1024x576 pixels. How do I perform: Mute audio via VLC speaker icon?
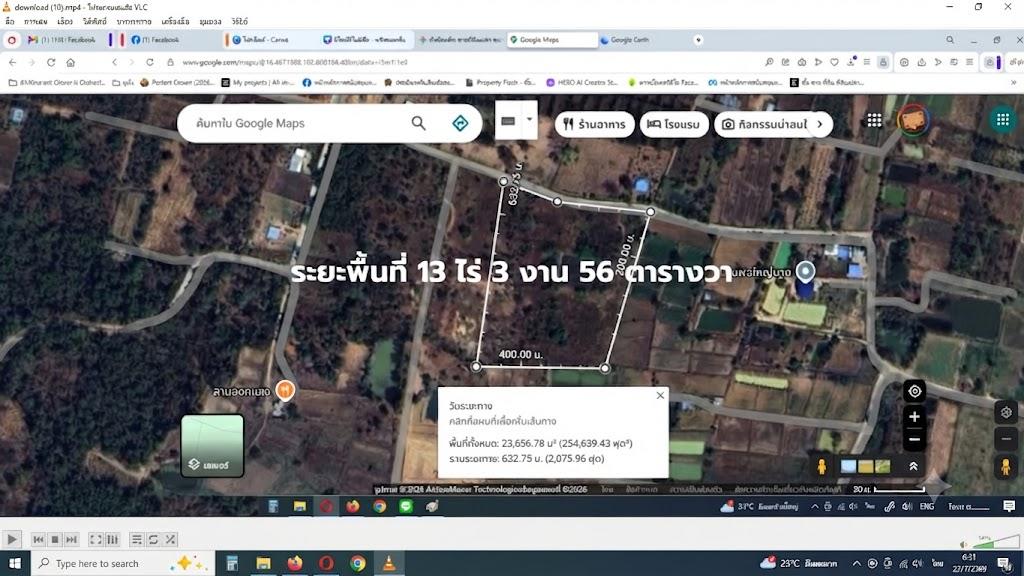pos(964,543)
